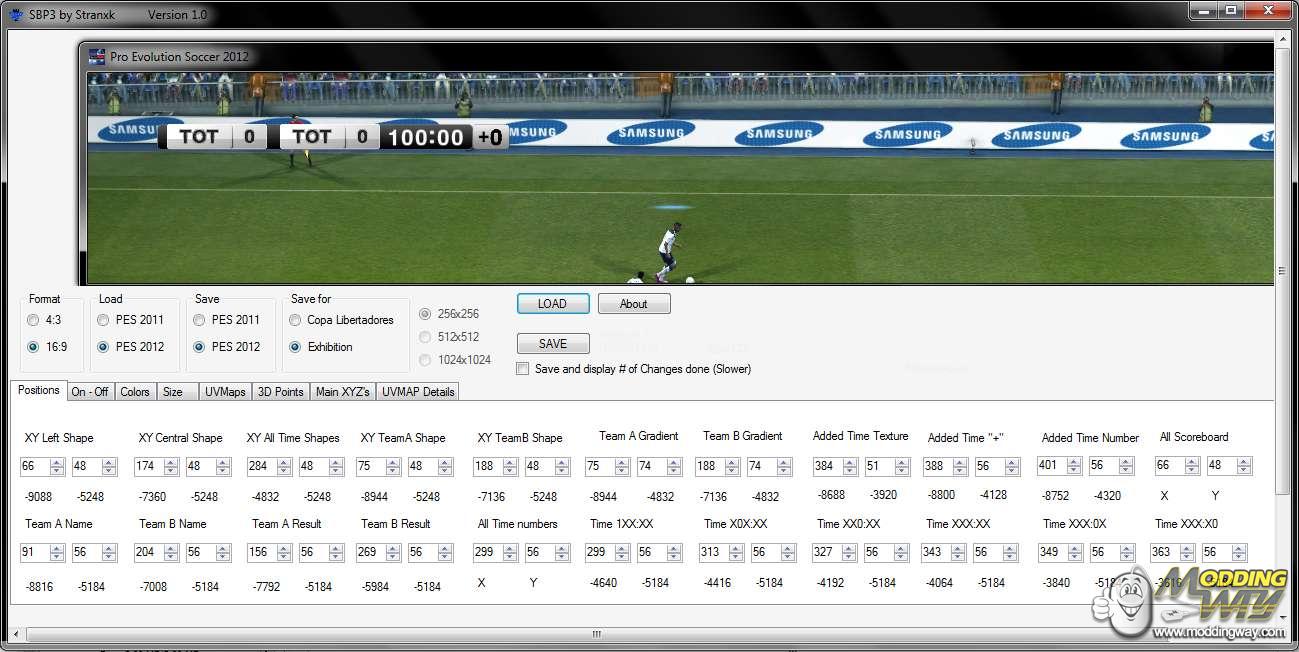Select Copa Libertadores save option
Image resolution: width=1299 pixels, height=652 pixels.
pyautogui.click(x=295, y=320)
